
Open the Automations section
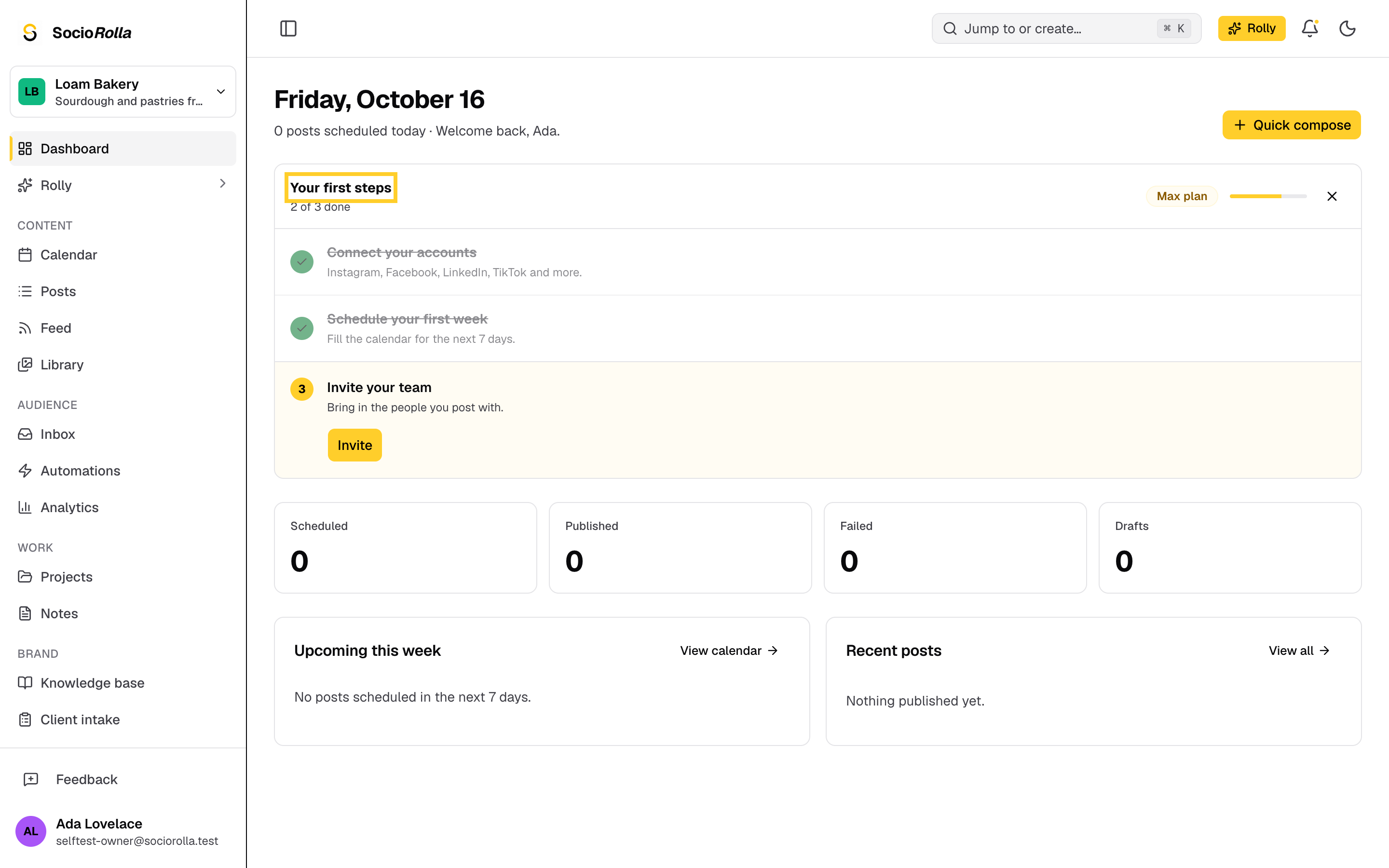tap(123, 471)
